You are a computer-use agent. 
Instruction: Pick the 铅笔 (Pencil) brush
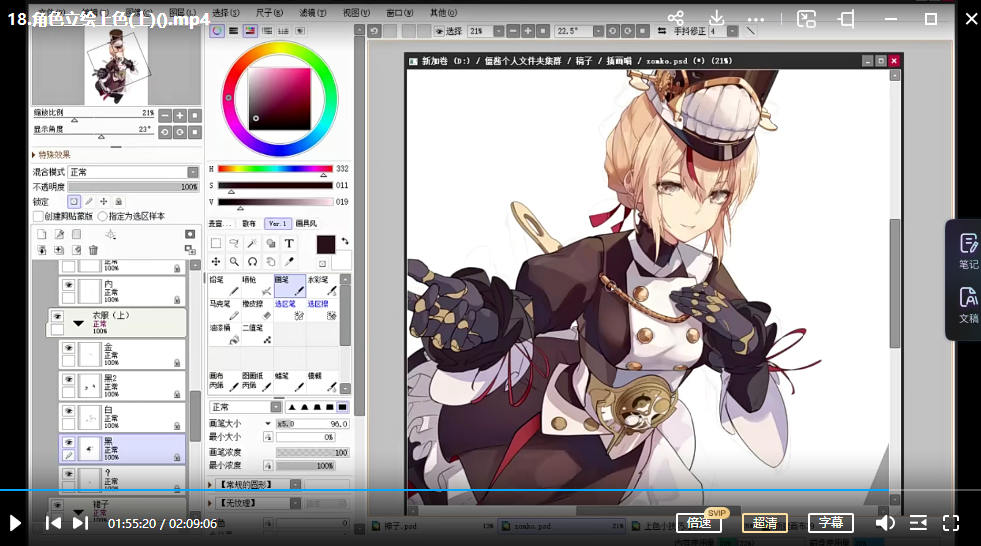pos(224,285)
